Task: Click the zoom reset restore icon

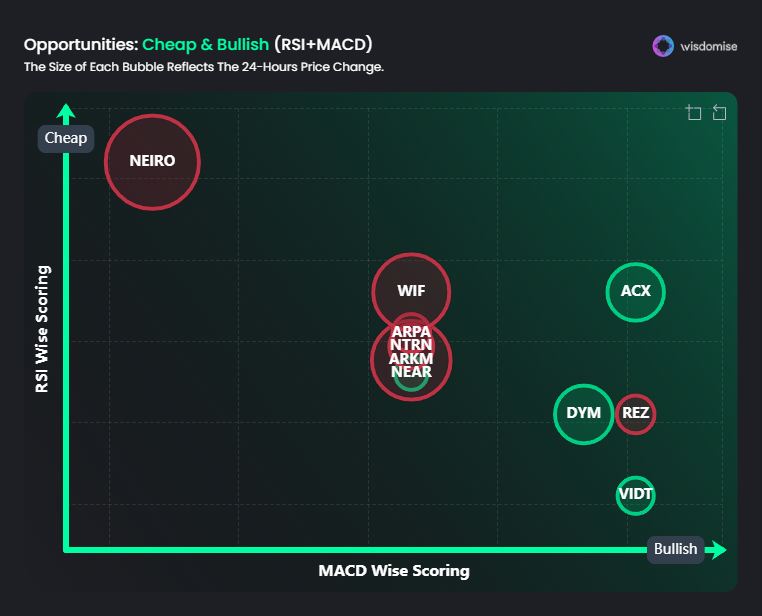Action: pos(719,112)
